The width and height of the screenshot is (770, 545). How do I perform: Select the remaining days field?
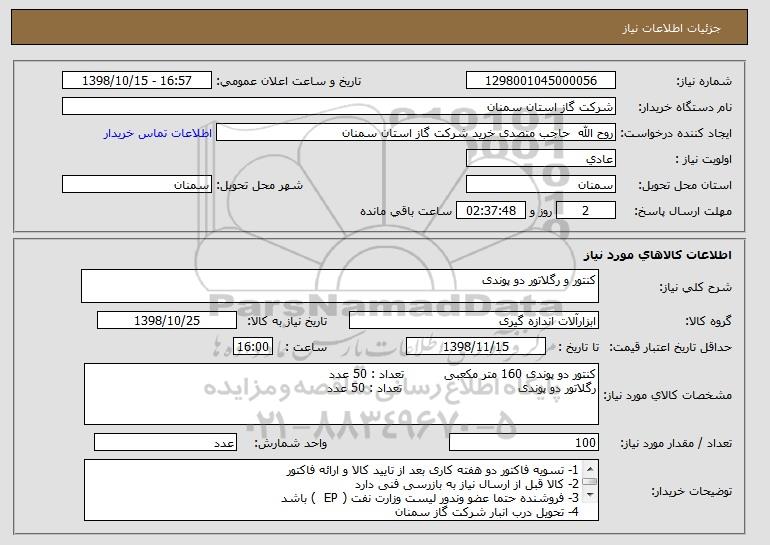[585, 211]
